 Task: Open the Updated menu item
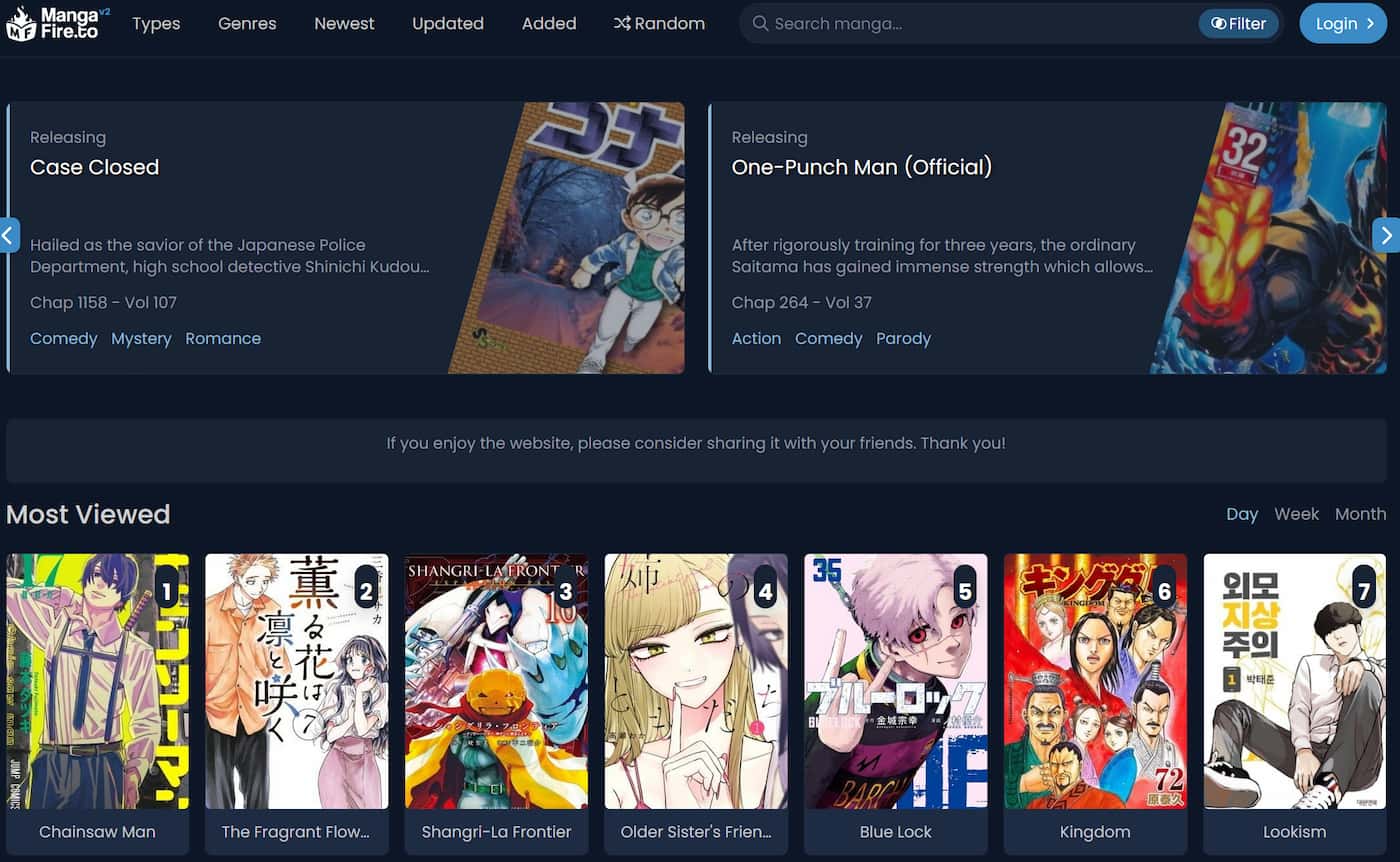coord(448,23)
